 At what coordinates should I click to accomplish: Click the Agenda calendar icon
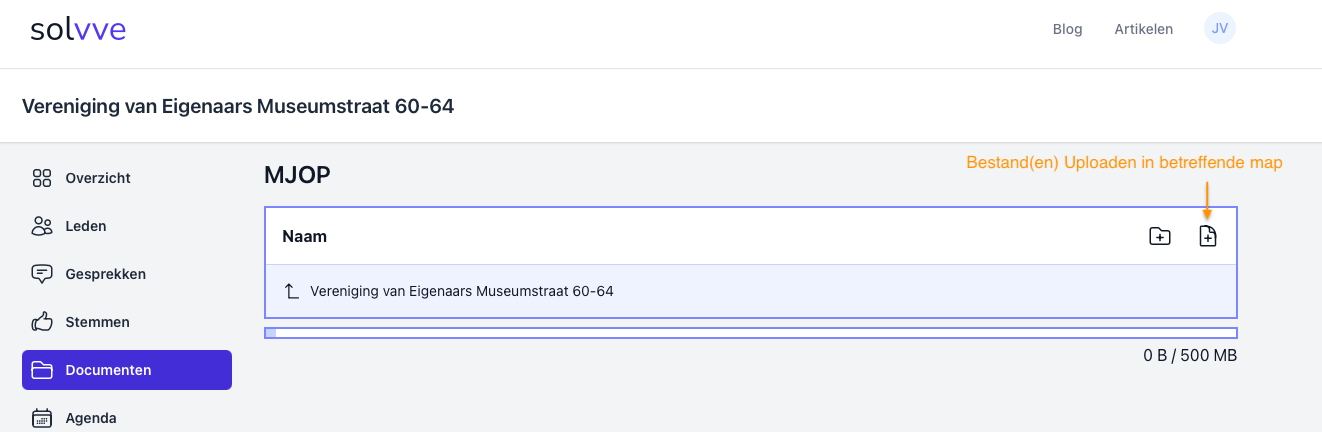tap(42, 418)
